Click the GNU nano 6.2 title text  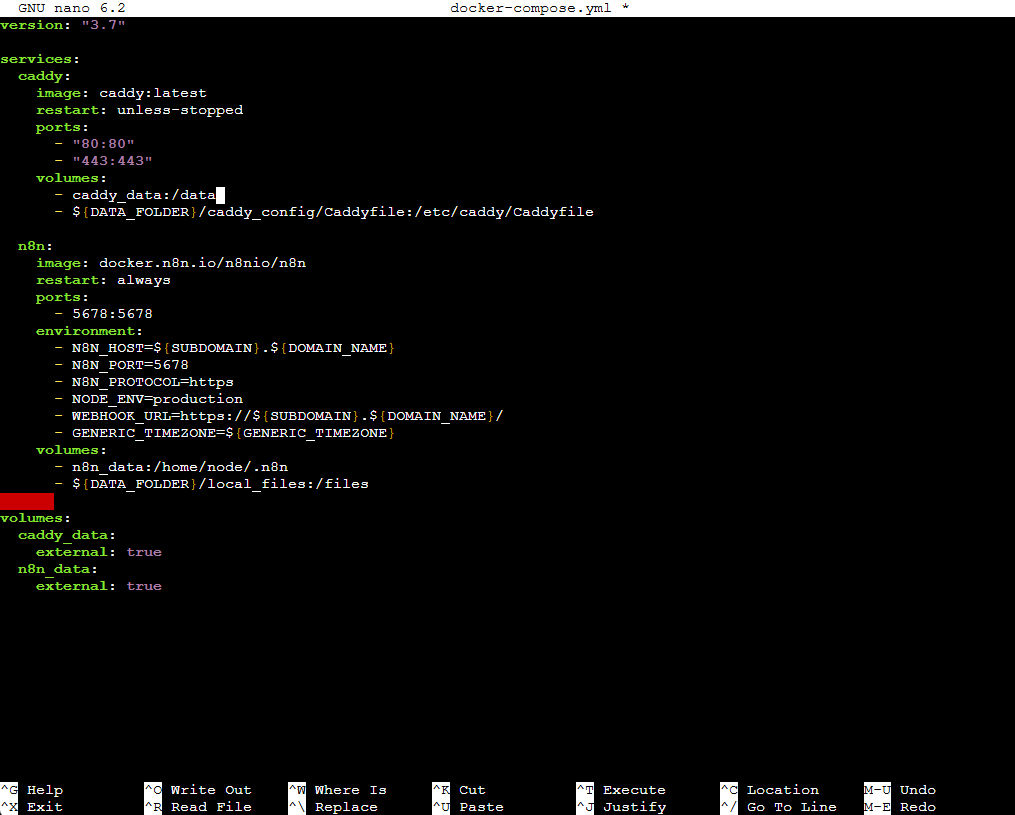tap(72, 8)
